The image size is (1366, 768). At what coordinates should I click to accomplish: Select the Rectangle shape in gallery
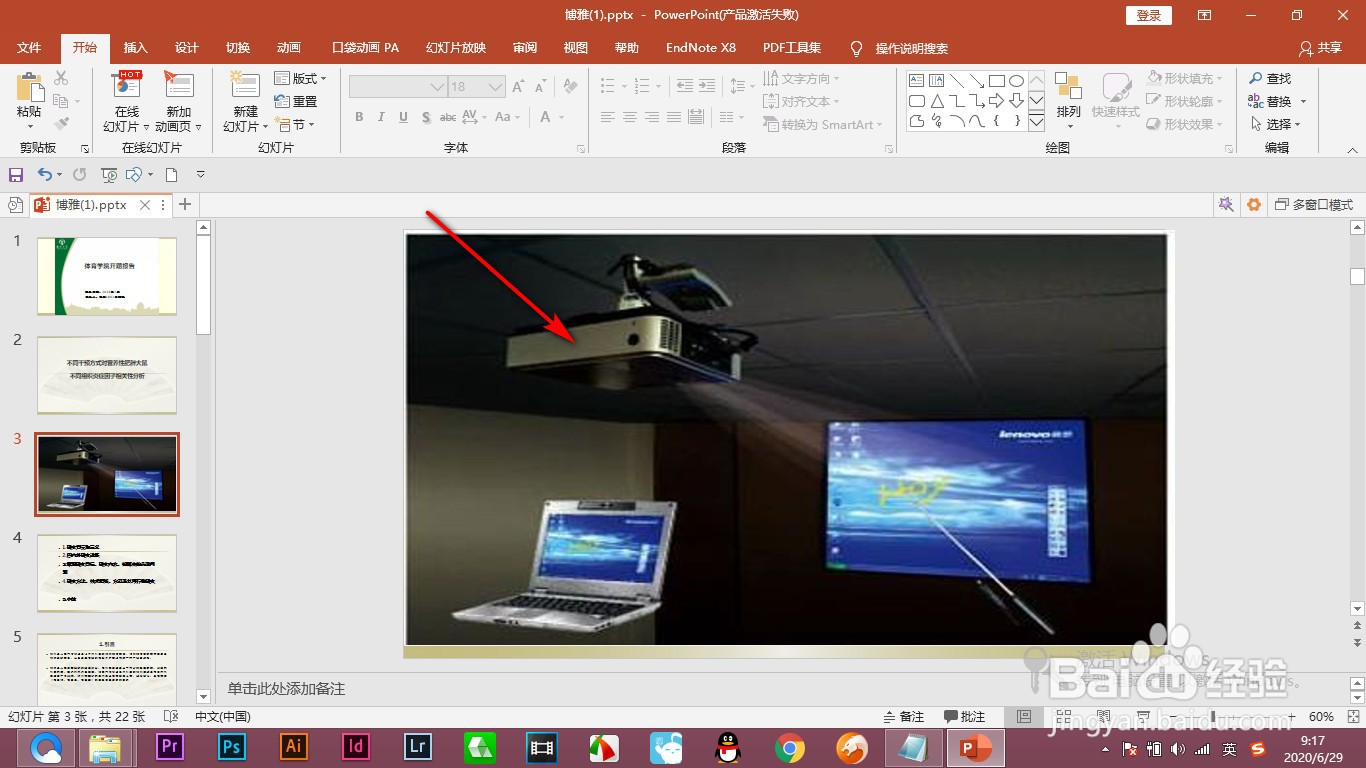997,81
